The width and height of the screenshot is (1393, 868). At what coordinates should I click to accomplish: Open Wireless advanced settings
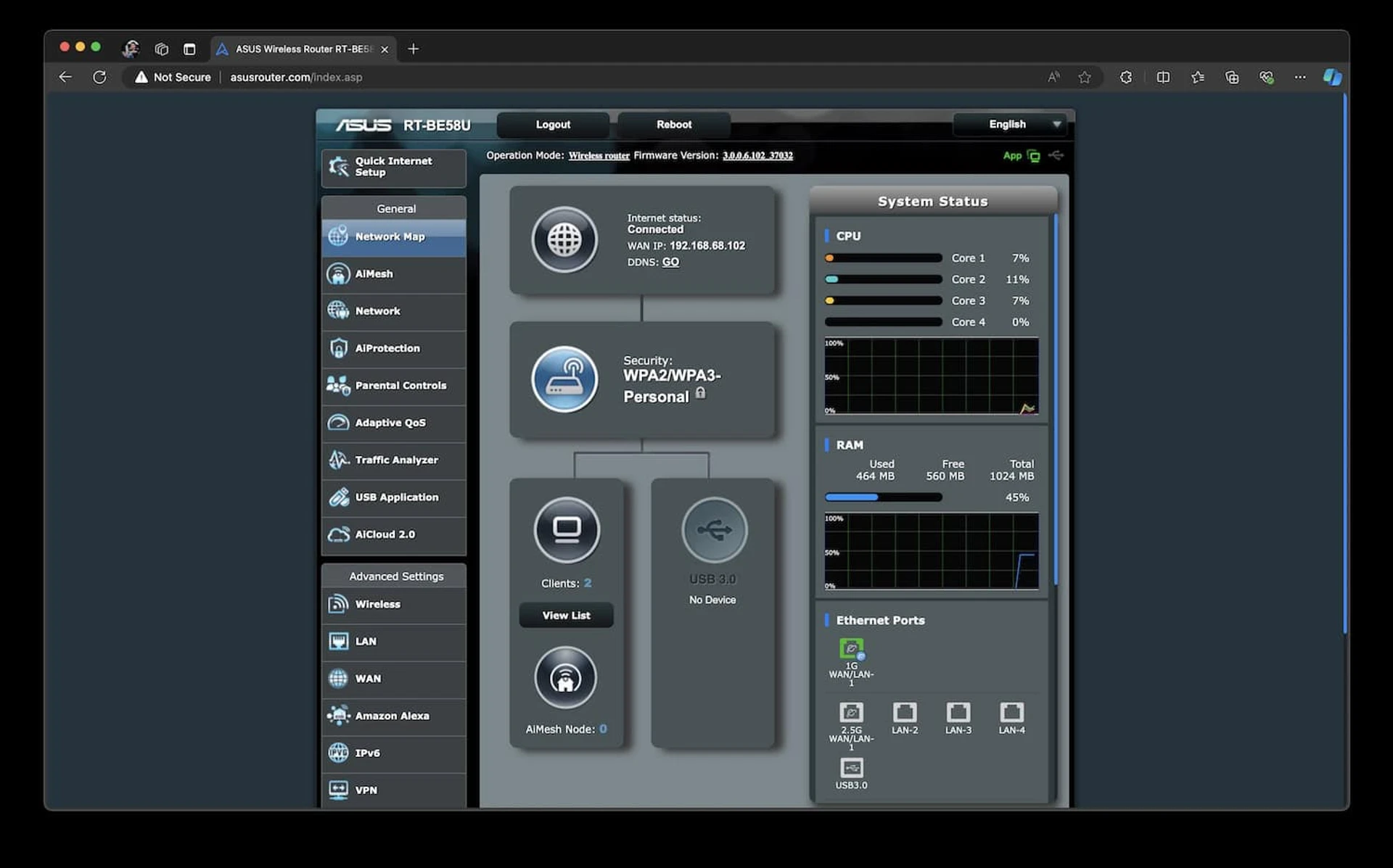(x=394, y=605)
